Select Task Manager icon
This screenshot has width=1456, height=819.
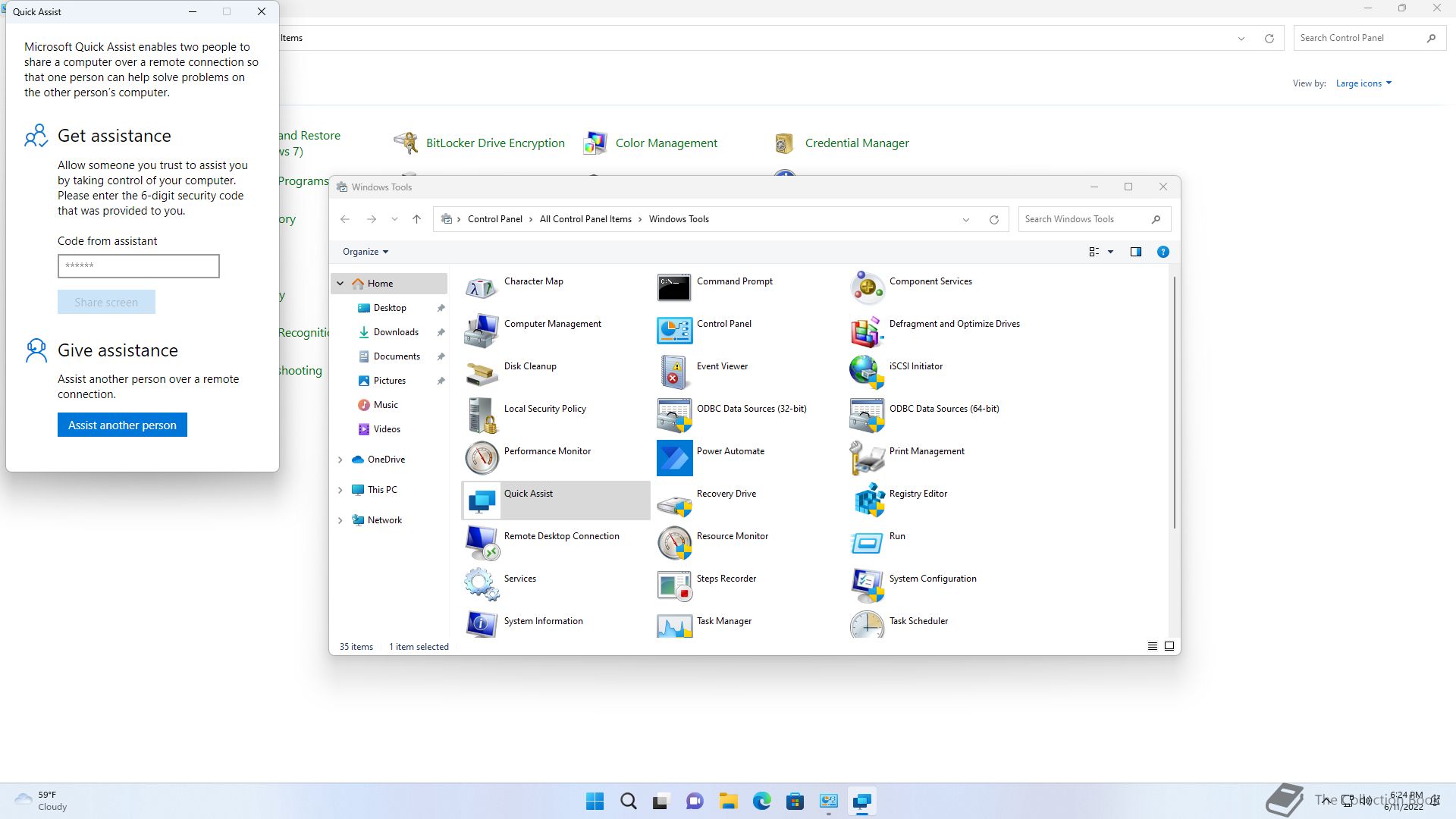[x=674, y=624]
